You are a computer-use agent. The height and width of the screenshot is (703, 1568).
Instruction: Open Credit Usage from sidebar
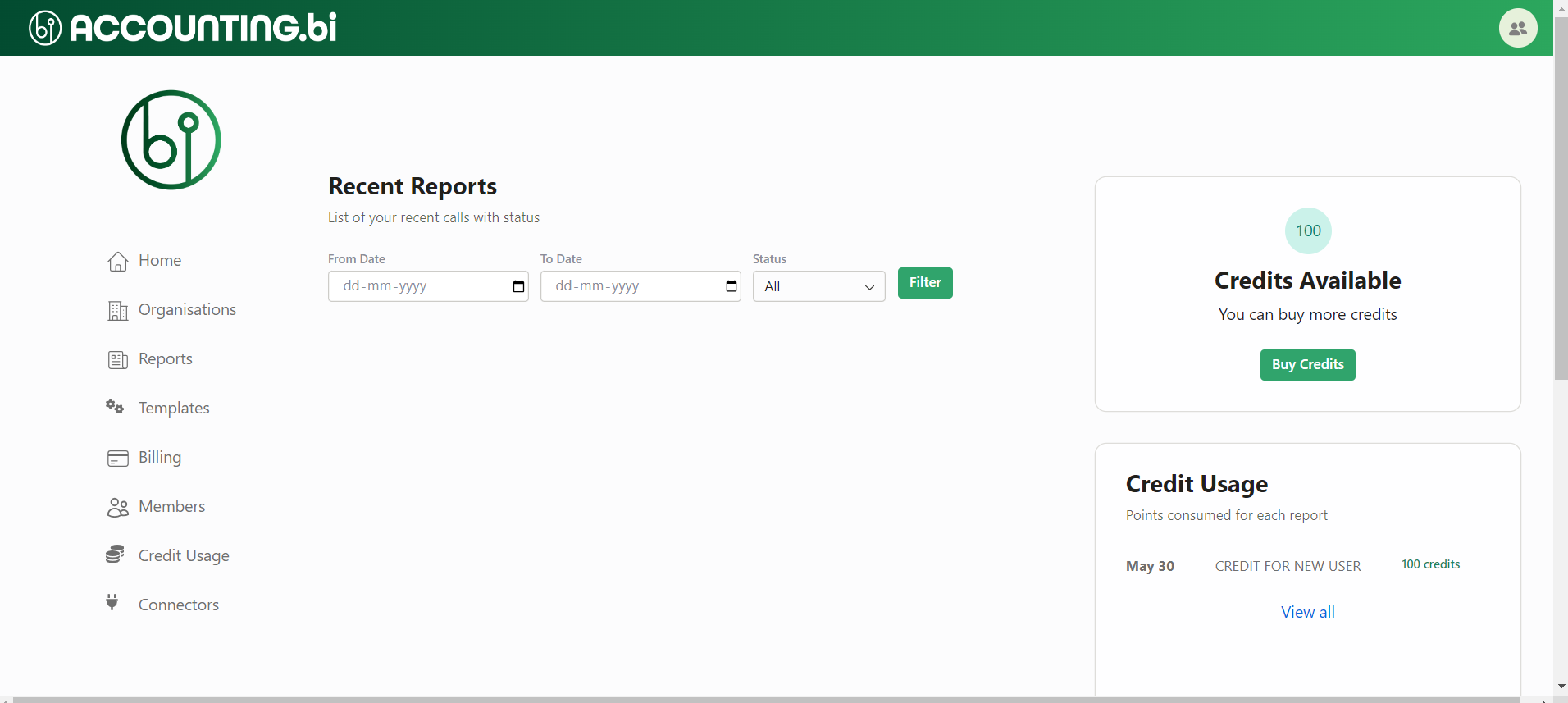pyautogui.click(x=184, y=555)
